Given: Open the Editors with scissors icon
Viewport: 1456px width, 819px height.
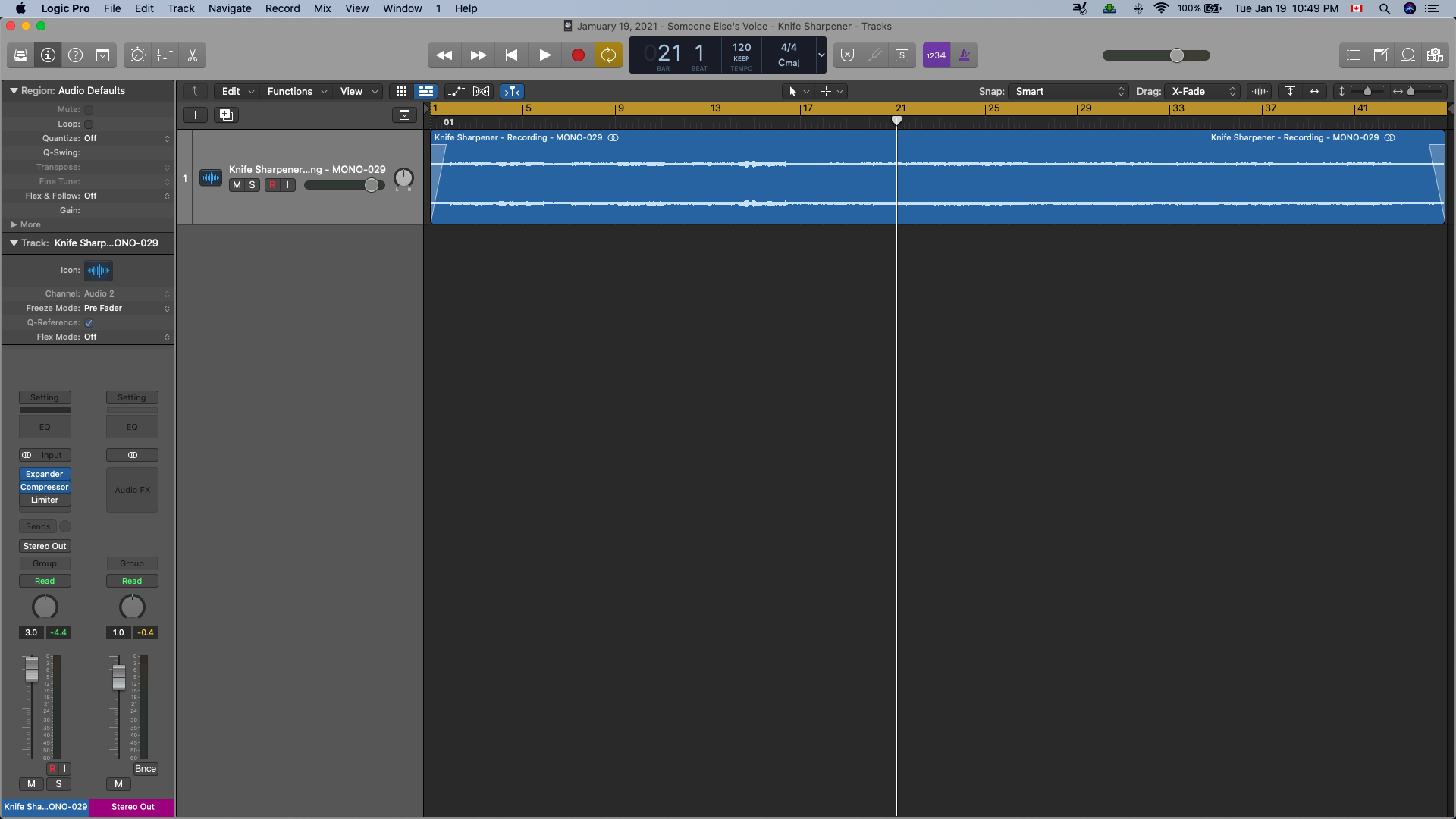Looking at the screenshot, I should click(192, 55).
